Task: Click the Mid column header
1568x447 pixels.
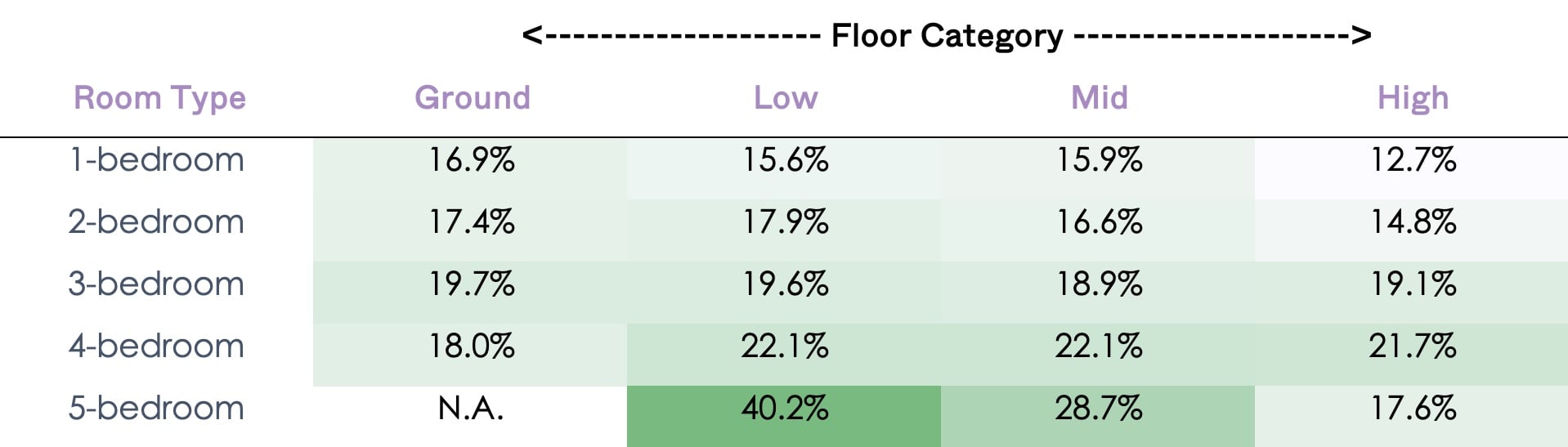Action: pos(1099,98)
